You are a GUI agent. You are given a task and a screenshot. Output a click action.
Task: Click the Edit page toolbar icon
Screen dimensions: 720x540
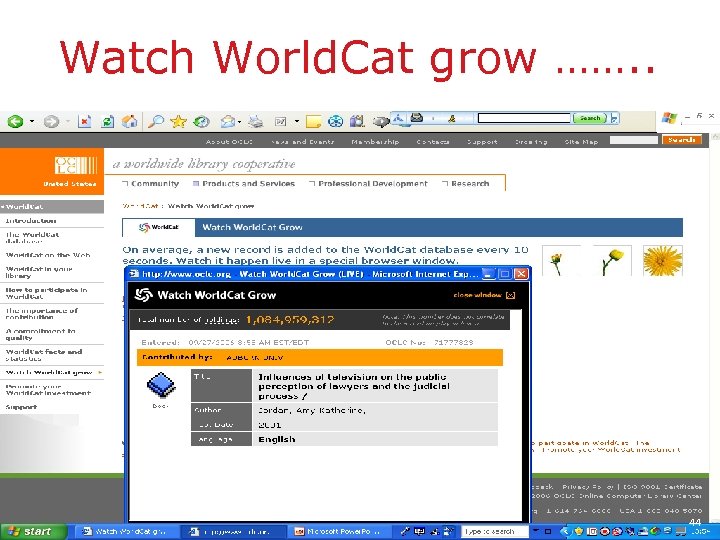point(281,122)
